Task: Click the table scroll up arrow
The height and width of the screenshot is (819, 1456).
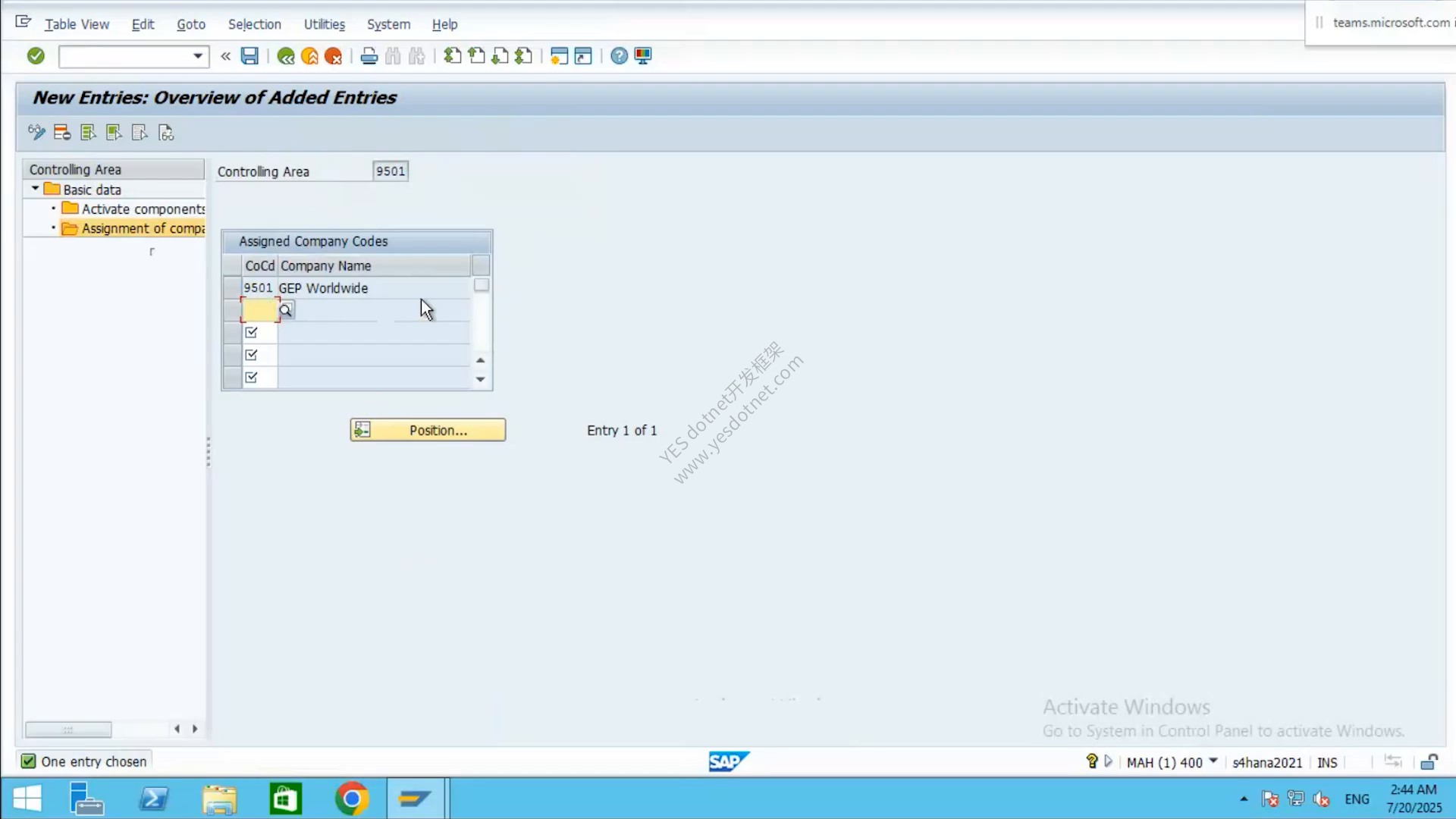Action: click(x=480, y=360)
